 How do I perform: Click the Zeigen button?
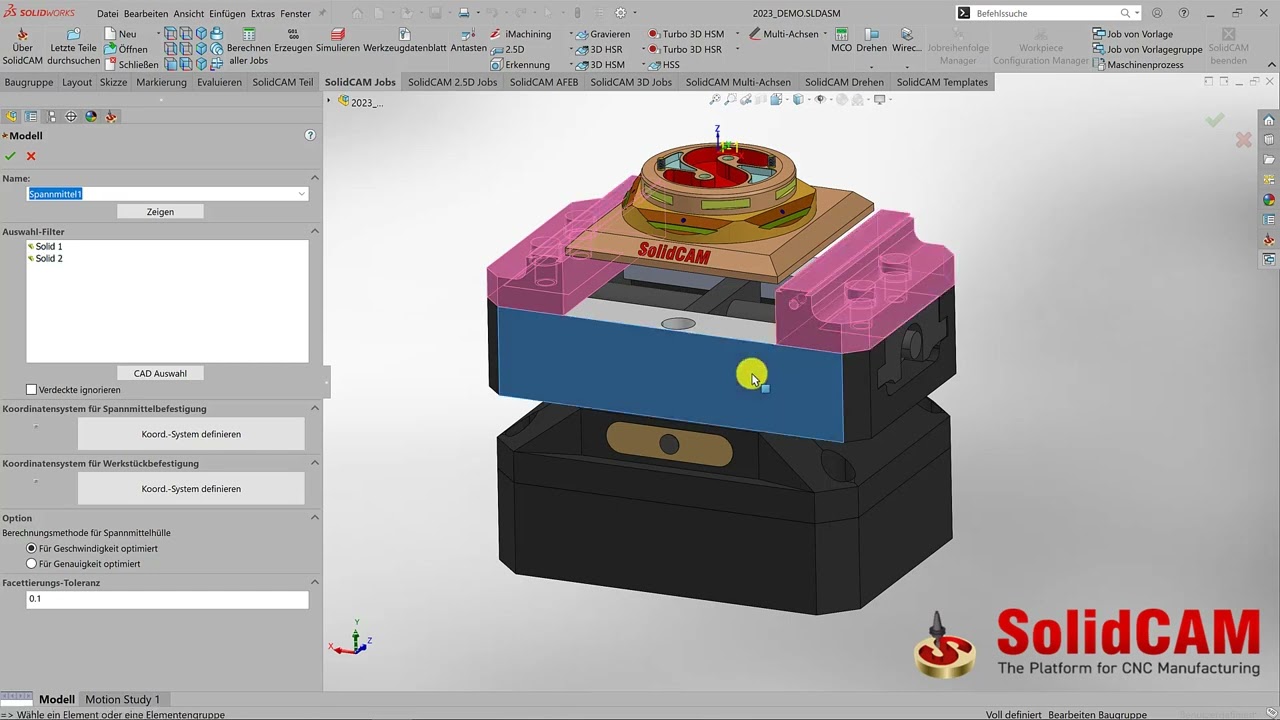(160, 212)
